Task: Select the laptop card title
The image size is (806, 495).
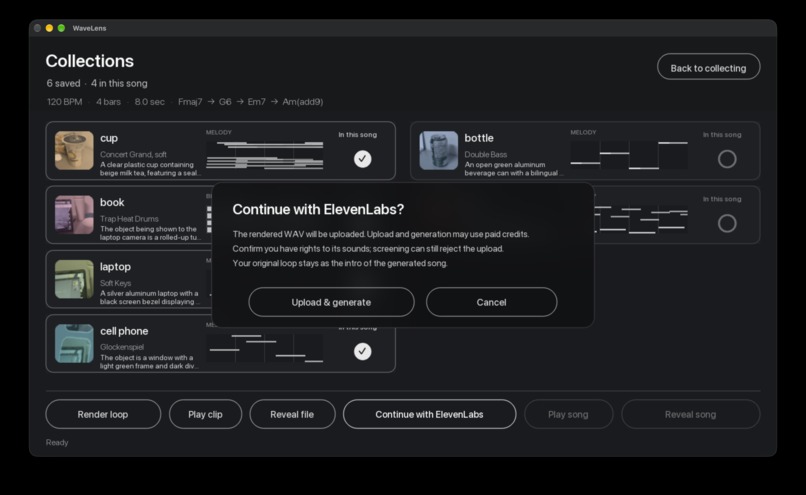Action: tap(115, 267)
